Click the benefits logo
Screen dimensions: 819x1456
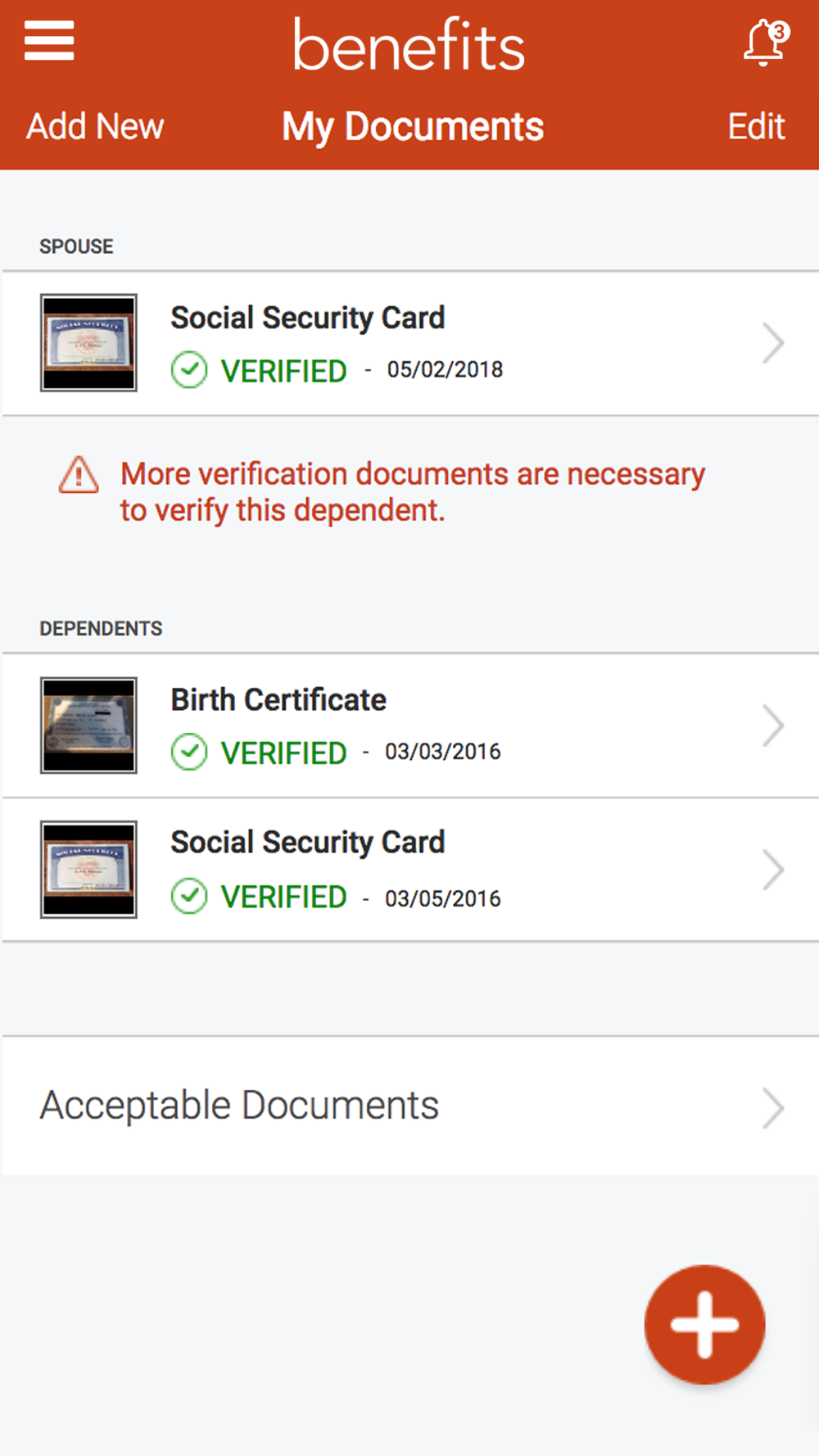[x=409, y=45]
